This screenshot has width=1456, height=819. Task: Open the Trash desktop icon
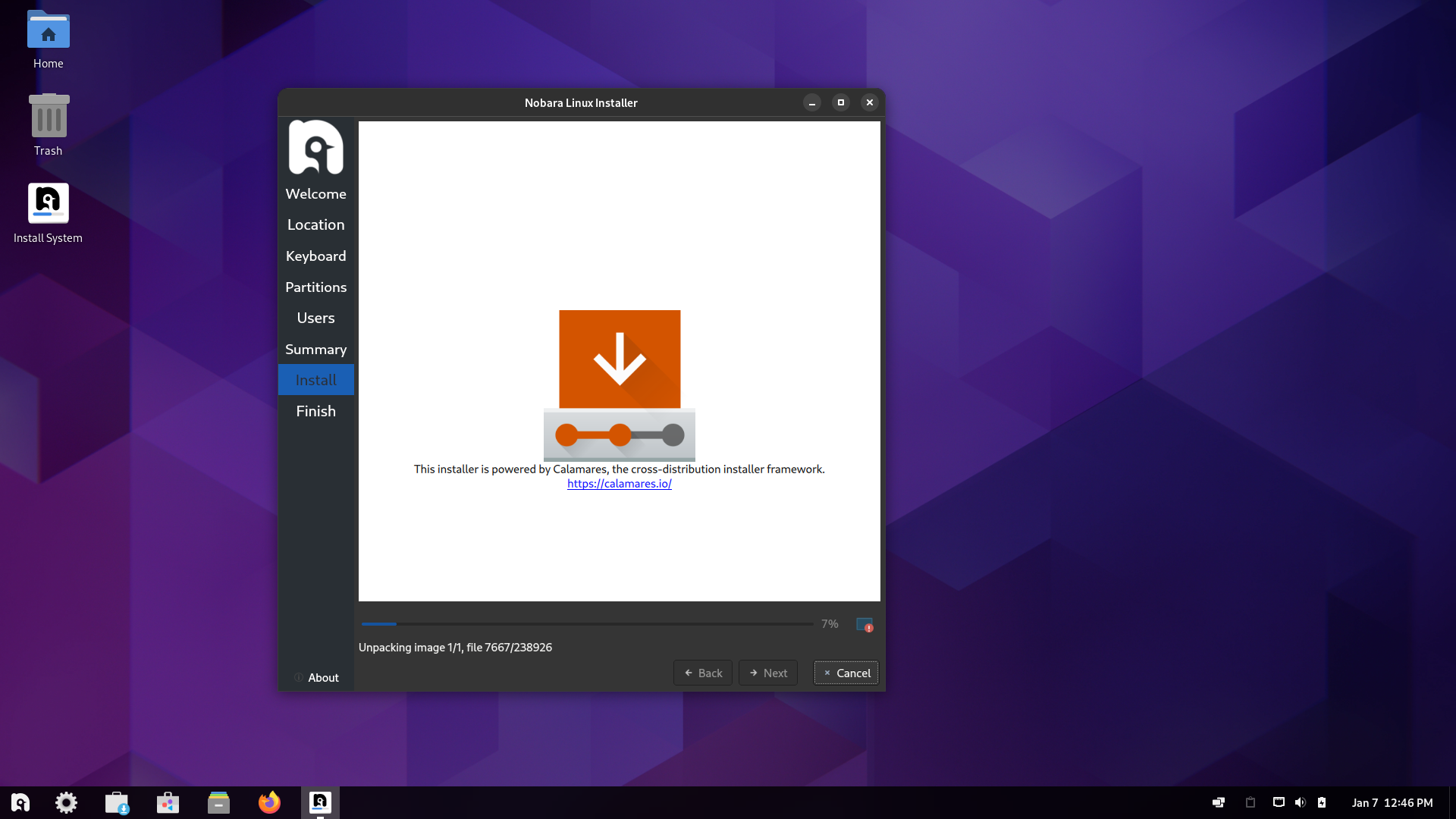48,125
